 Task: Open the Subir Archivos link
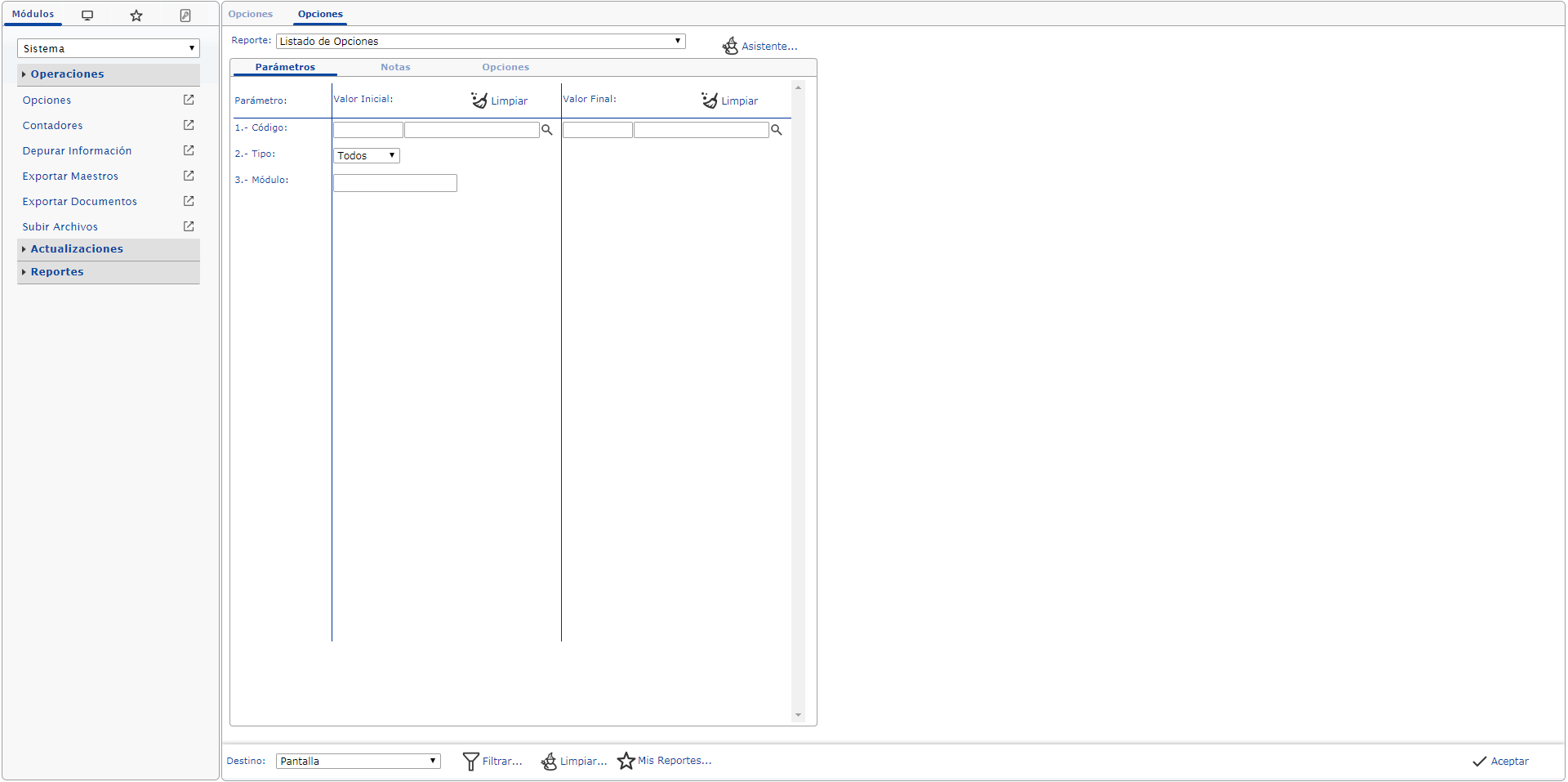point(60,226)
